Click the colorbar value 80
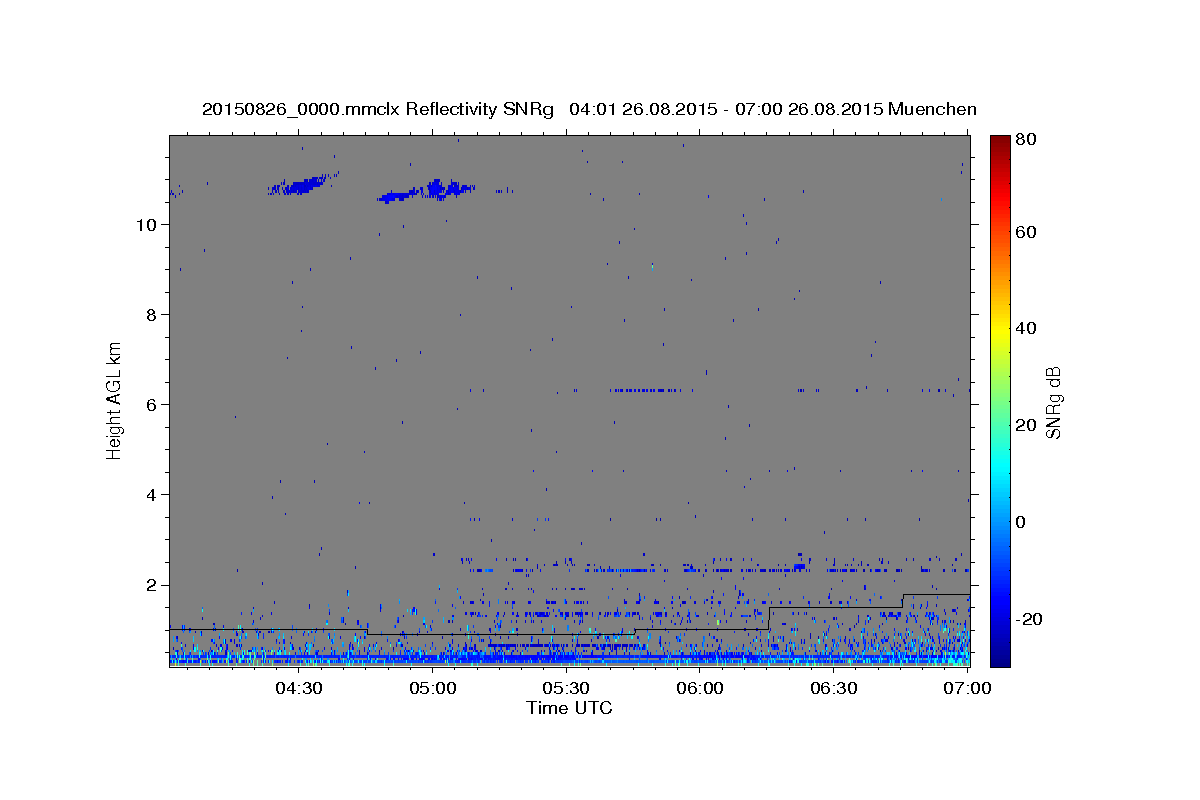The image size is (1200, 800). click(1028, 140)
